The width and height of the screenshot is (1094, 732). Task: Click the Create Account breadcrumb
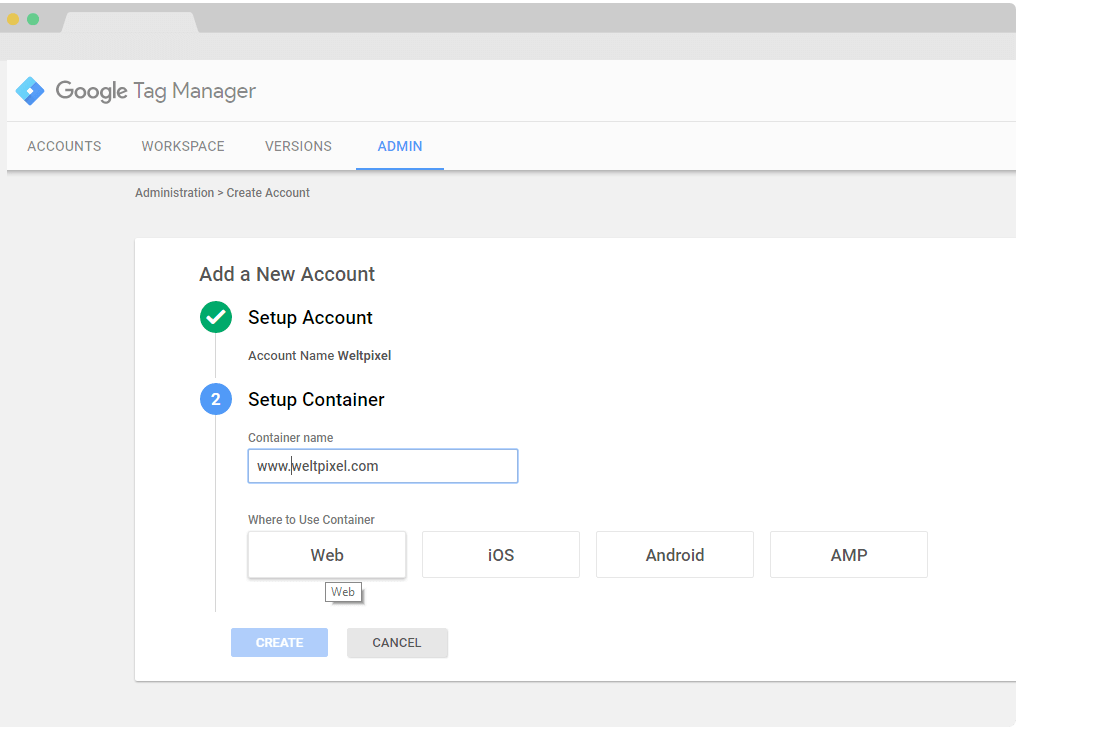[x=268, y=193]
